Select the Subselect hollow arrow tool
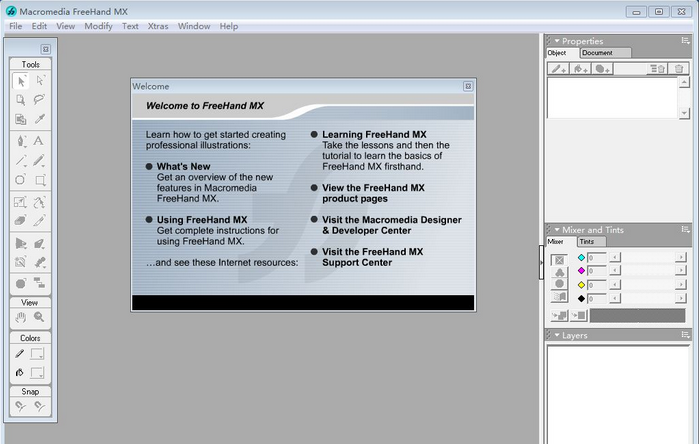The width and height of the screenshot is (700, 444). point(40,81)
